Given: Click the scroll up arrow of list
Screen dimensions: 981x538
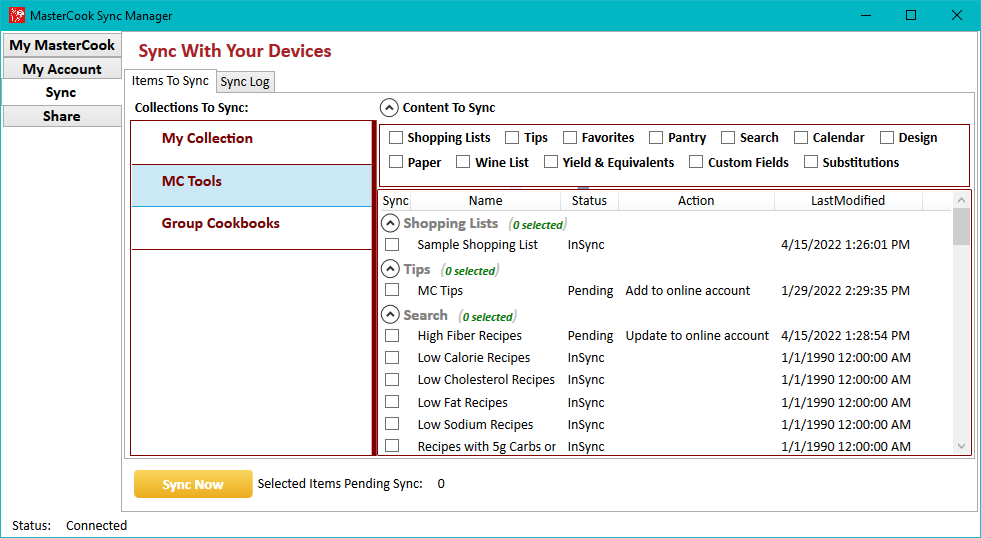Looking at the screenshot, I should 962,200.
